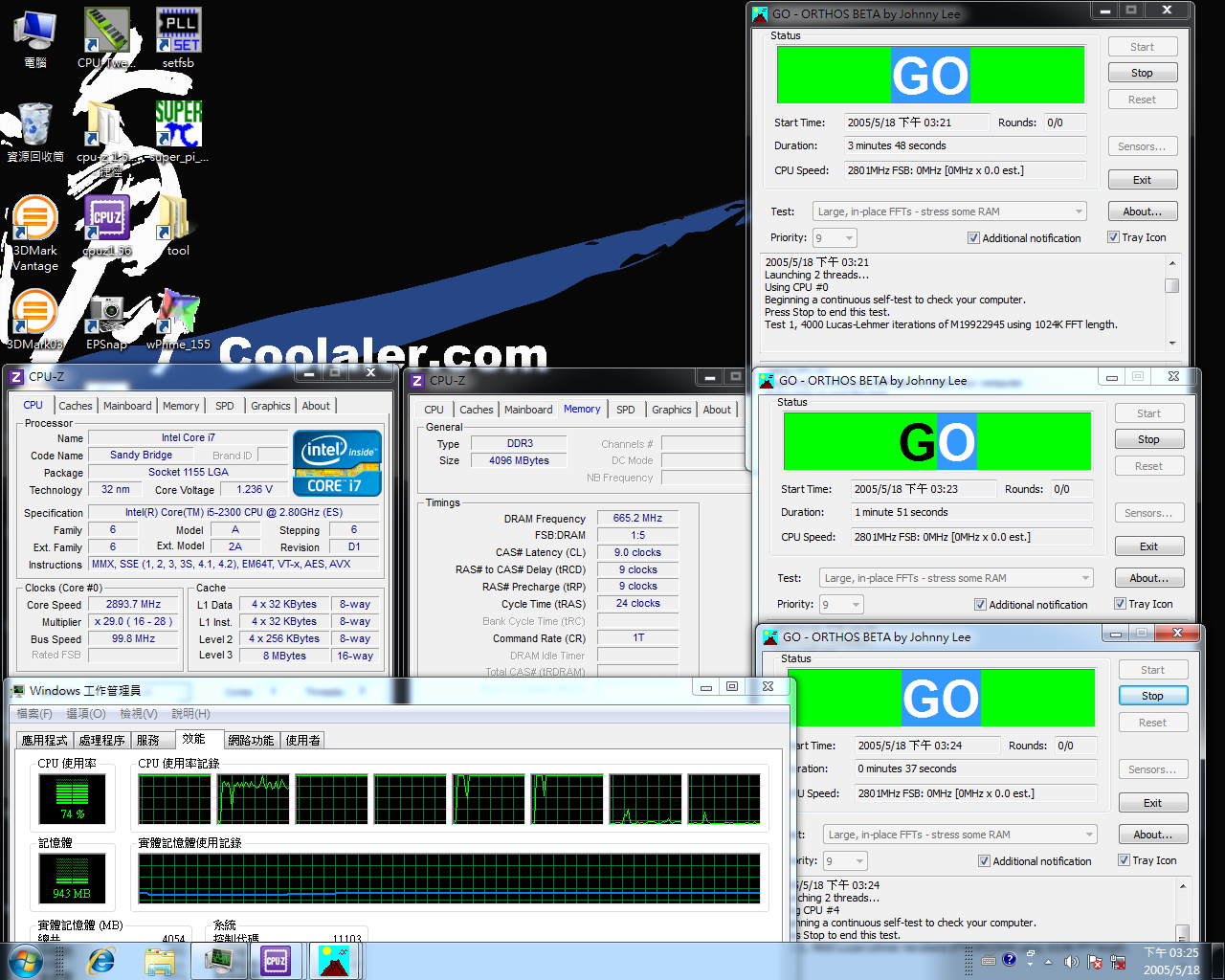Switch to 網路功能 tab in Task Manager
This screenshot has height=980, width=1225.
point(251,740)
